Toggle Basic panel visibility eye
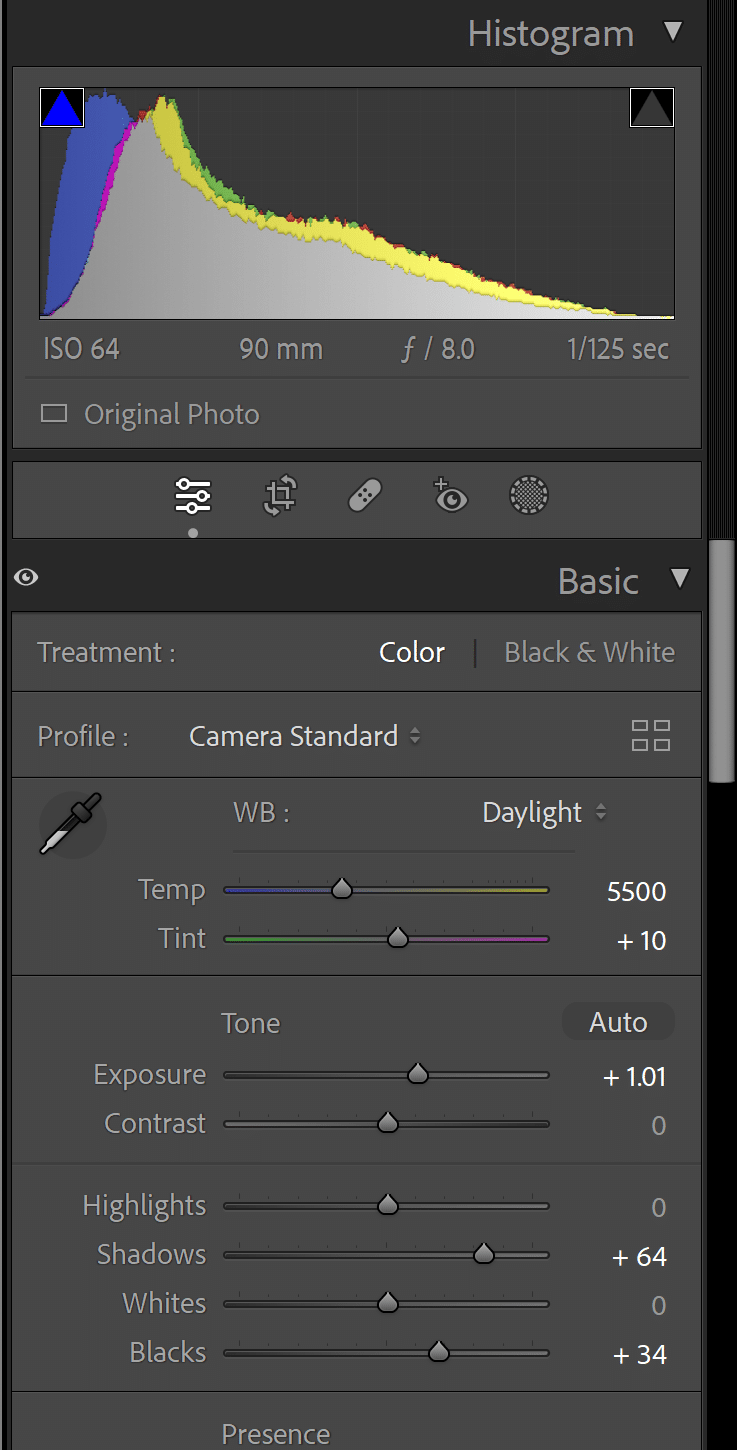 [x=27, y=577]
